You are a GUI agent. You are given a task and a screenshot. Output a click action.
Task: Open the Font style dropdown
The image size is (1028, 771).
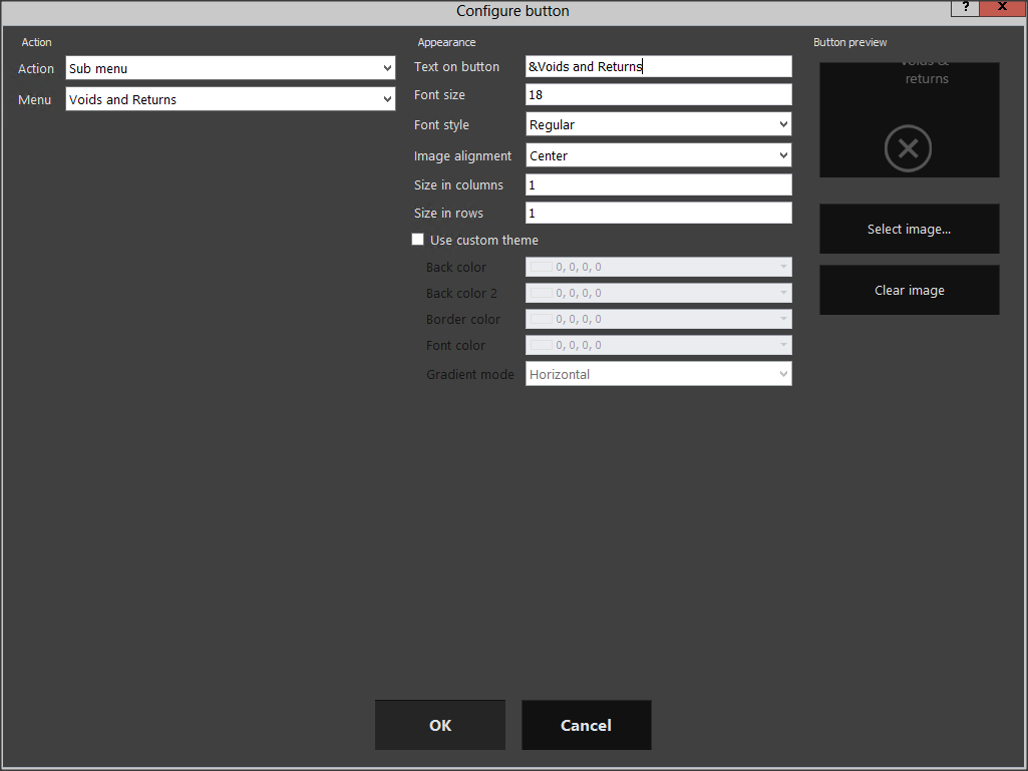click(x=658, y=125)
